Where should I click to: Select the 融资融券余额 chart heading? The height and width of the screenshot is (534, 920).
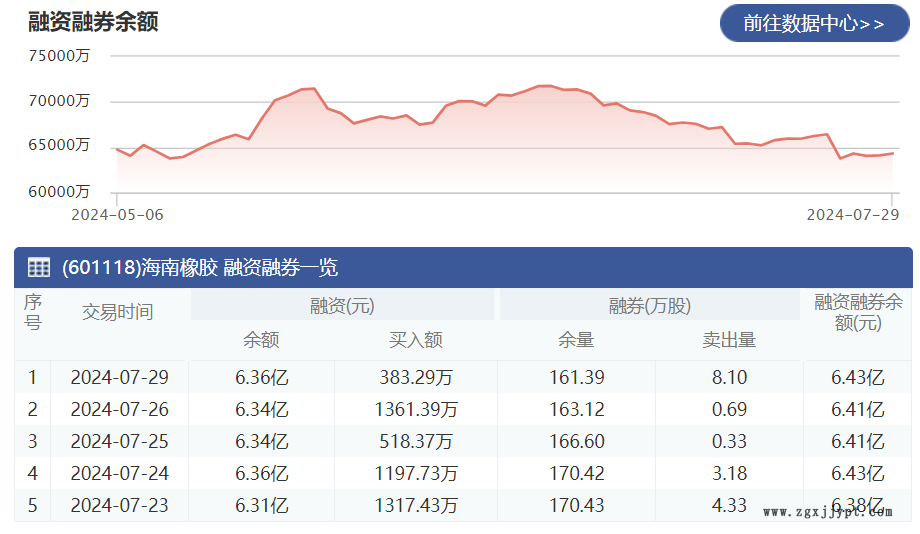point(93,22)
